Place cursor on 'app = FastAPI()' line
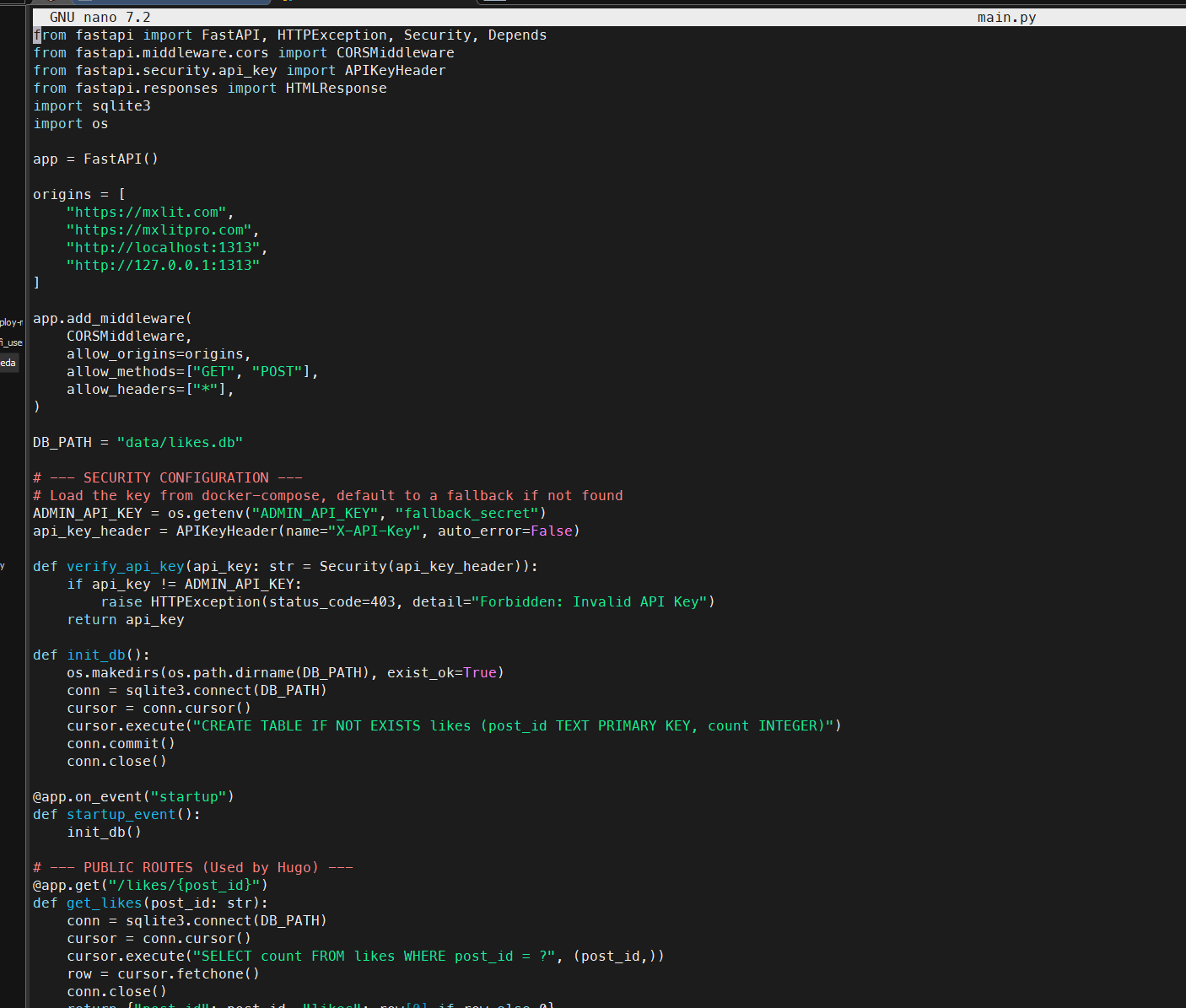1186x1008 pixels. (x=95, y=159)
